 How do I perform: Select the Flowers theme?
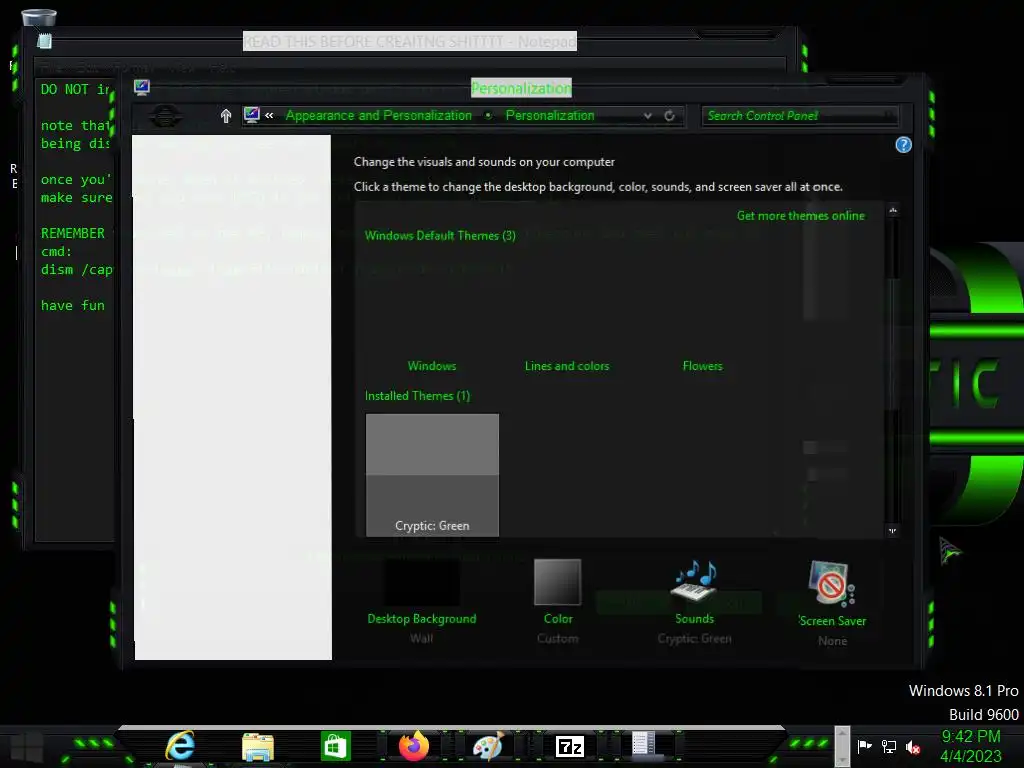coord(703,366)
